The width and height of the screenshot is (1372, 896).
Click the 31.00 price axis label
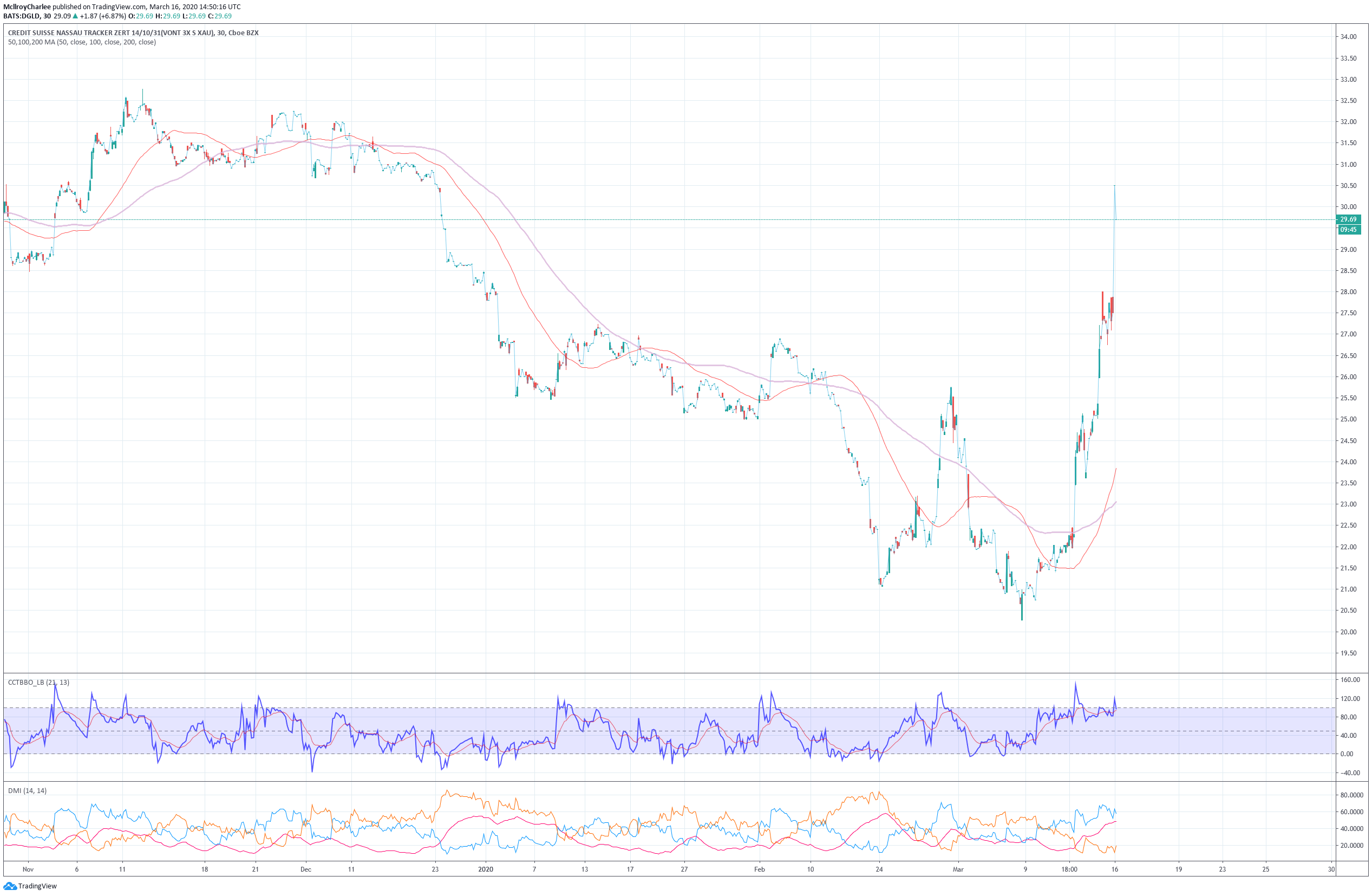pyautogui.click(x=1348, y=165)
